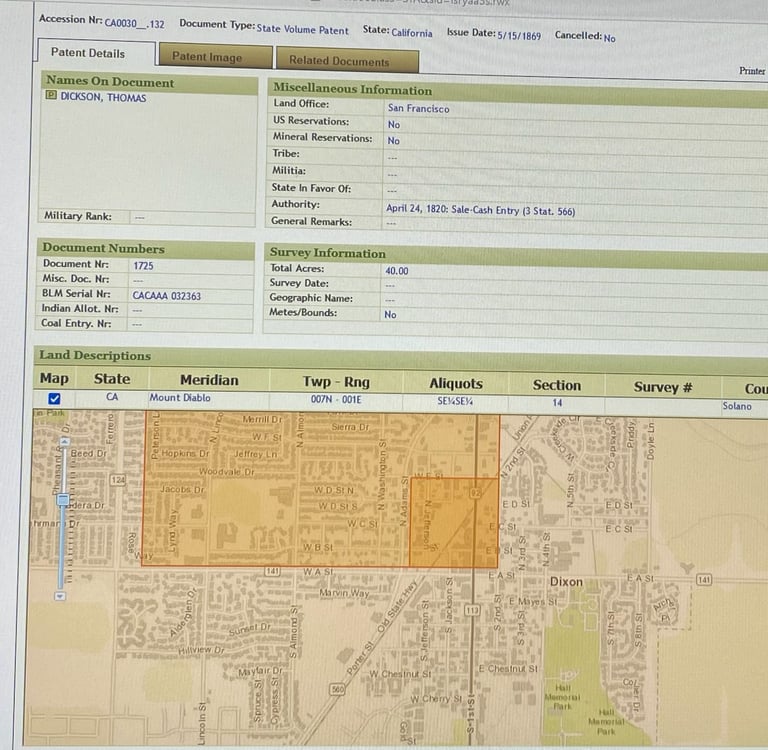768x750 pixels.
Task: Click the Twp - Rng column header
Action: pyautogui.click(x=336, y=382)
